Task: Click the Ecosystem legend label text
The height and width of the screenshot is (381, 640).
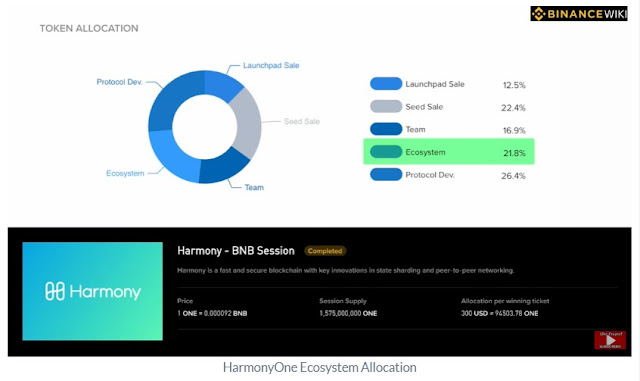Action: (x=425, y=152)
